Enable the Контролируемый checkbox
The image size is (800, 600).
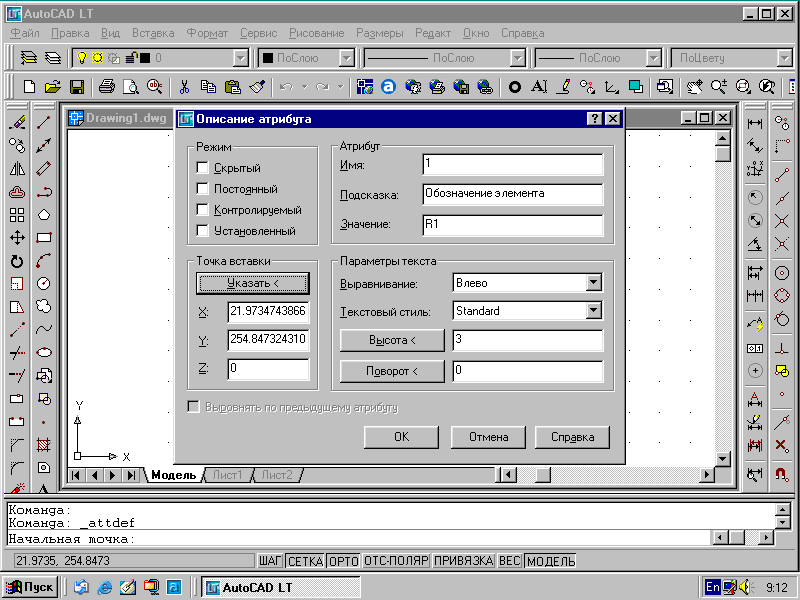(202, 209)
